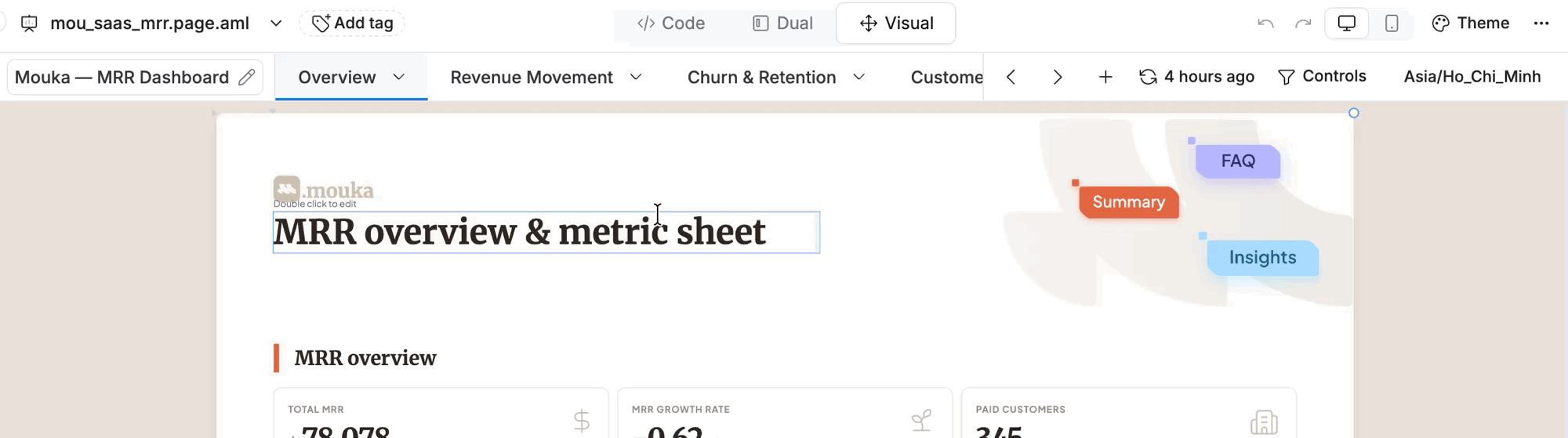Expand the Overview tab chevron

click(x=399, y=77)
